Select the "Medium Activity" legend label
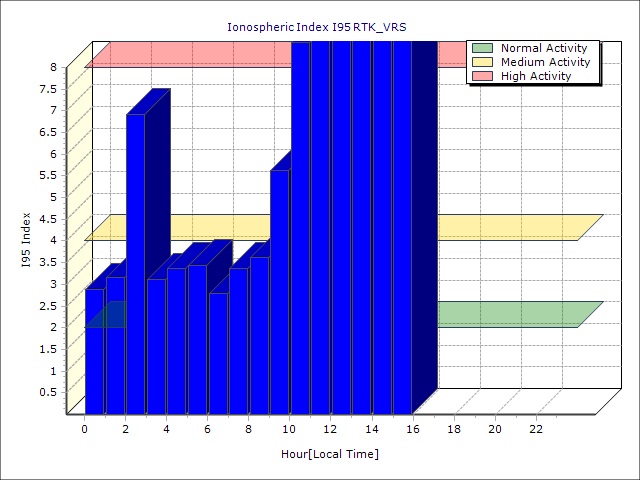The image size is (640, 480). click(x=545, y=62)
